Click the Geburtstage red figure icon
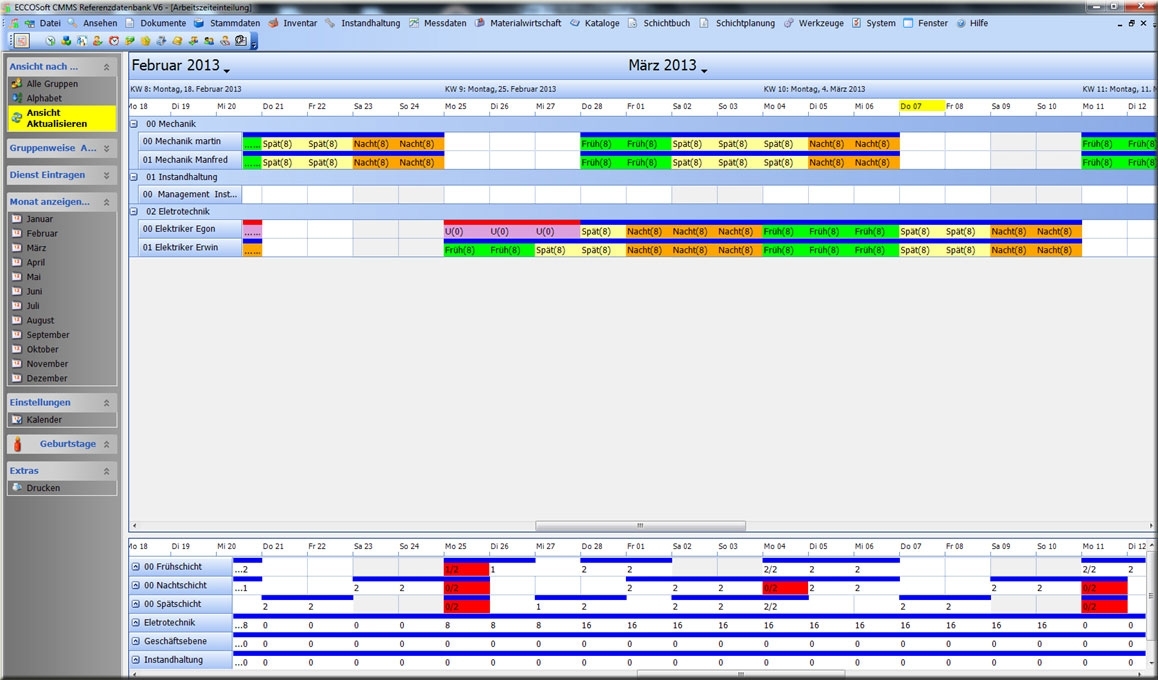Viewport: 1158px width, 680px height. point(17,444)
